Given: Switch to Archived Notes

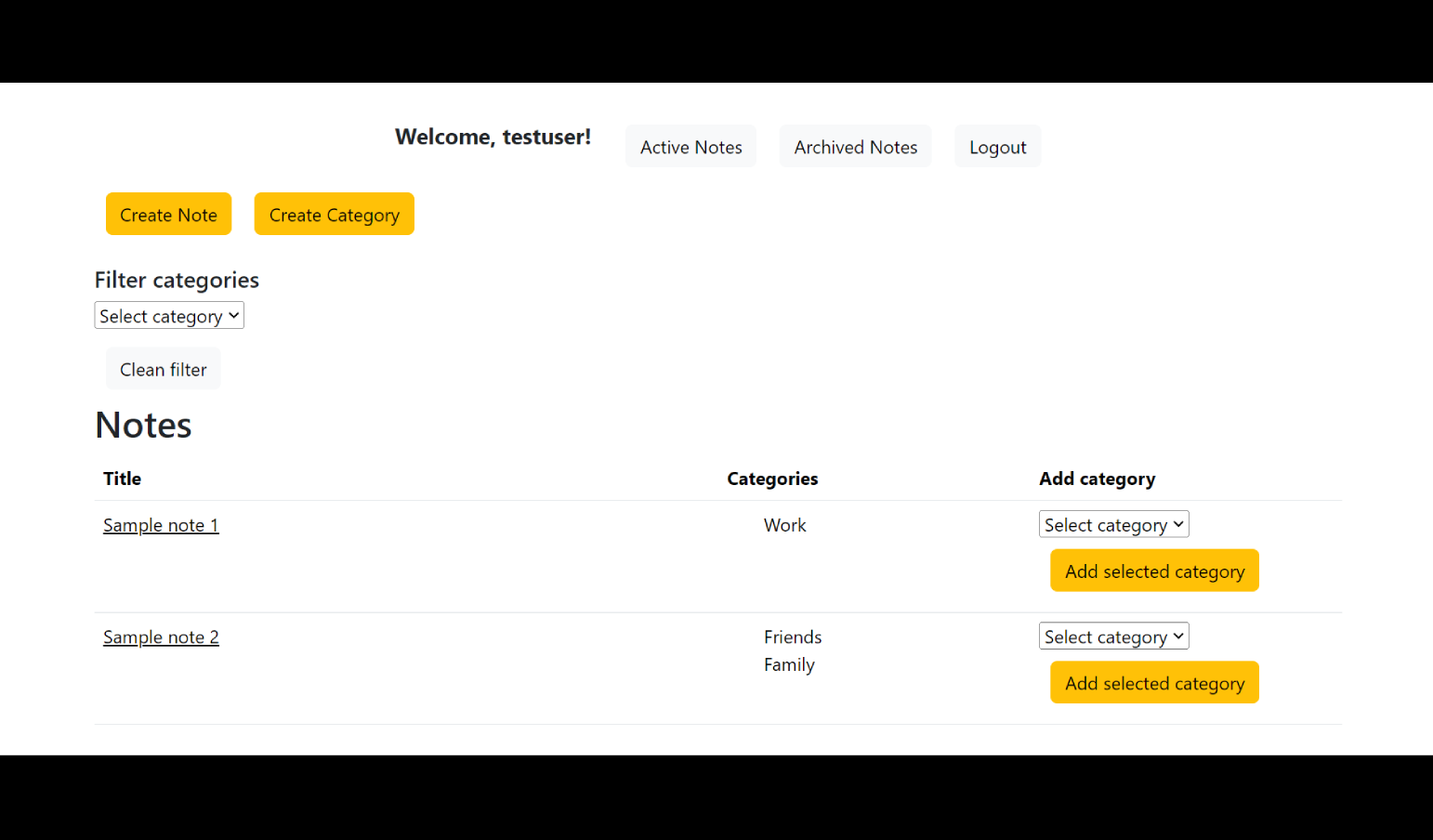Looking at the screenshot, I should point(855,147).
